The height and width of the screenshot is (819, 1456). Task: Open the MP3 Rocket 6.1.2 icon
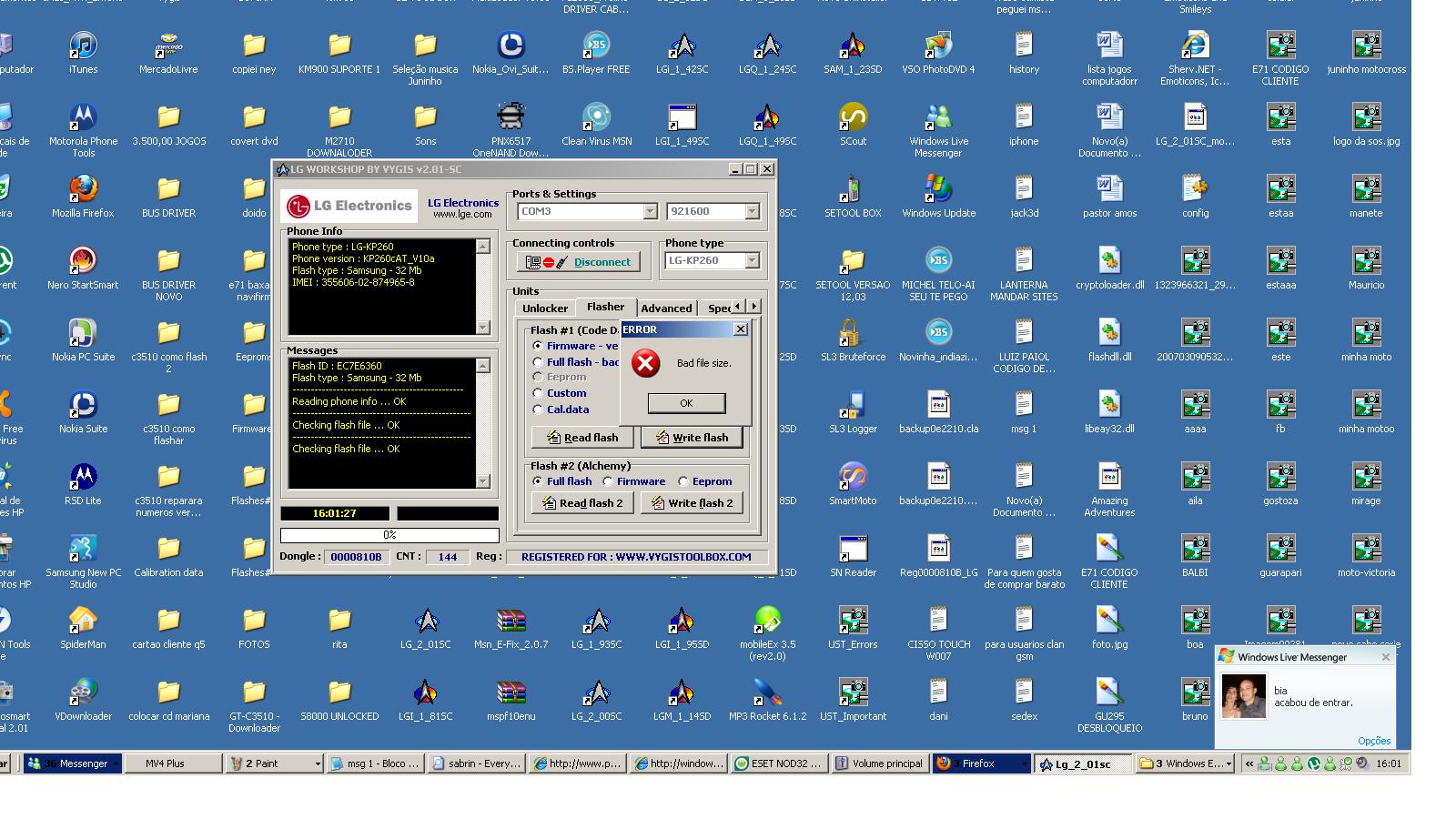click(x=767, y=700)
